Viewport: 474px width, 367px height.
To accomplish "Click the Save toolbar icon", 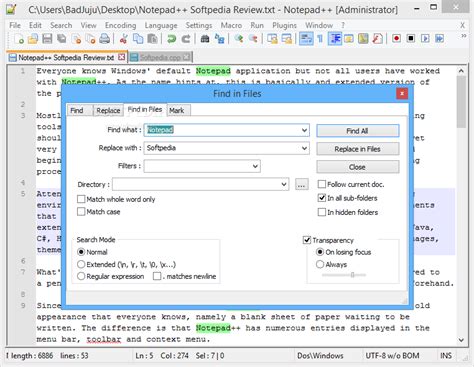I will [x=47, y=39].
